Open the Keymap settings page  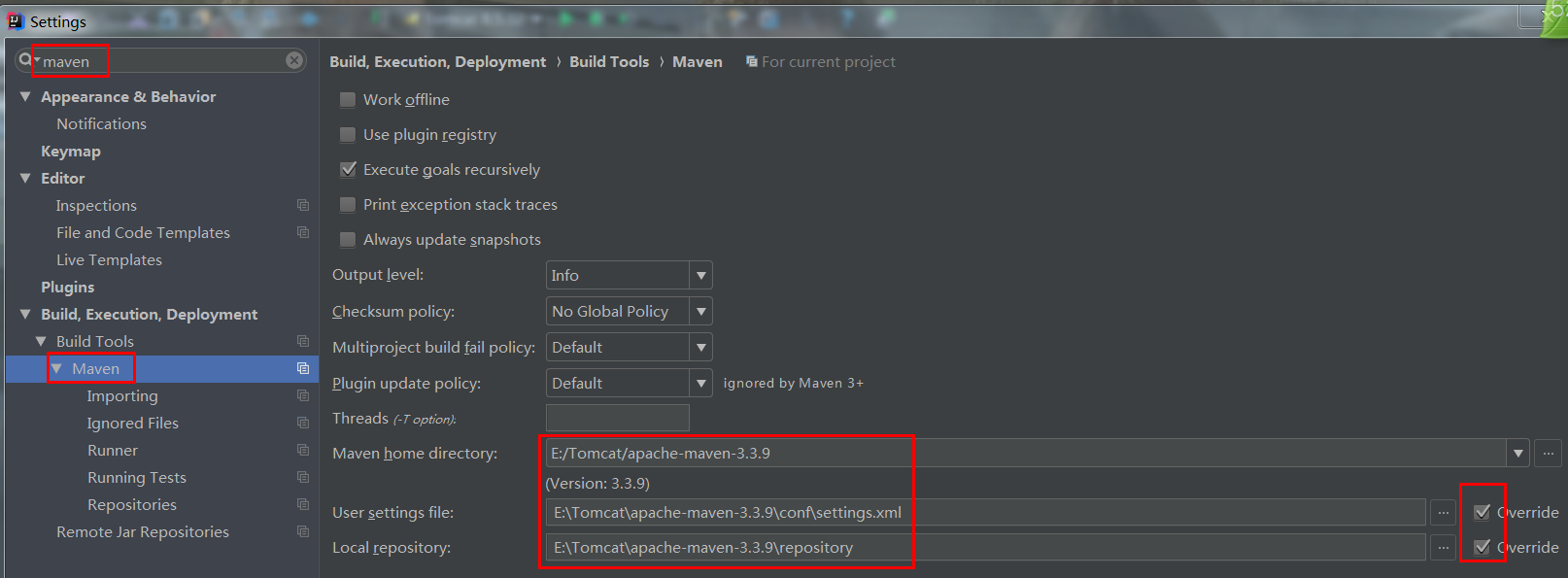pyautogui.click(x=70, y=151)
